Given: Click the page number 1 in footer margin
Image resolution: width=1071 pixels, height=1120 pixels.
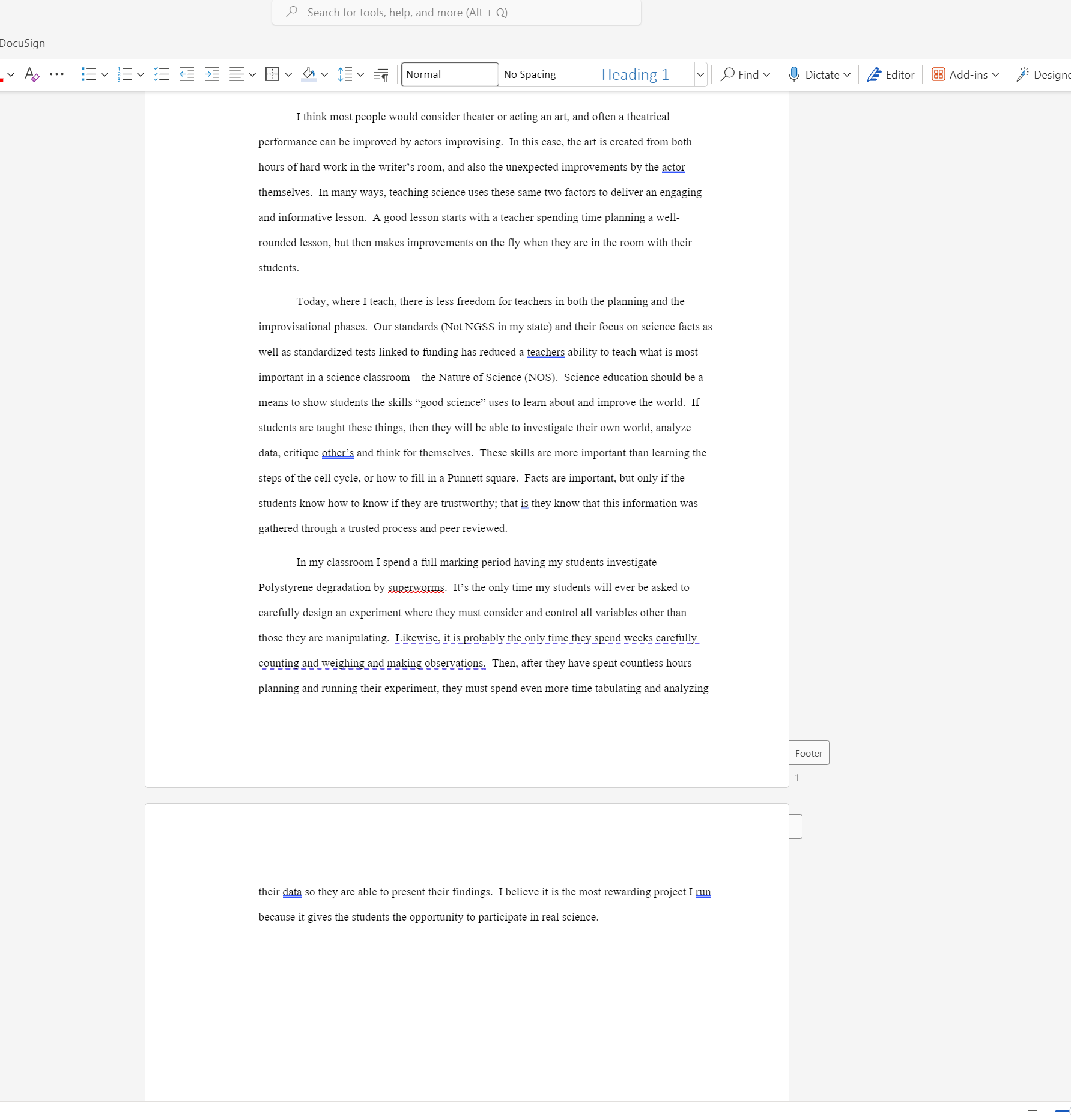Looking at the screenshot, I should (x=797, y=777).
